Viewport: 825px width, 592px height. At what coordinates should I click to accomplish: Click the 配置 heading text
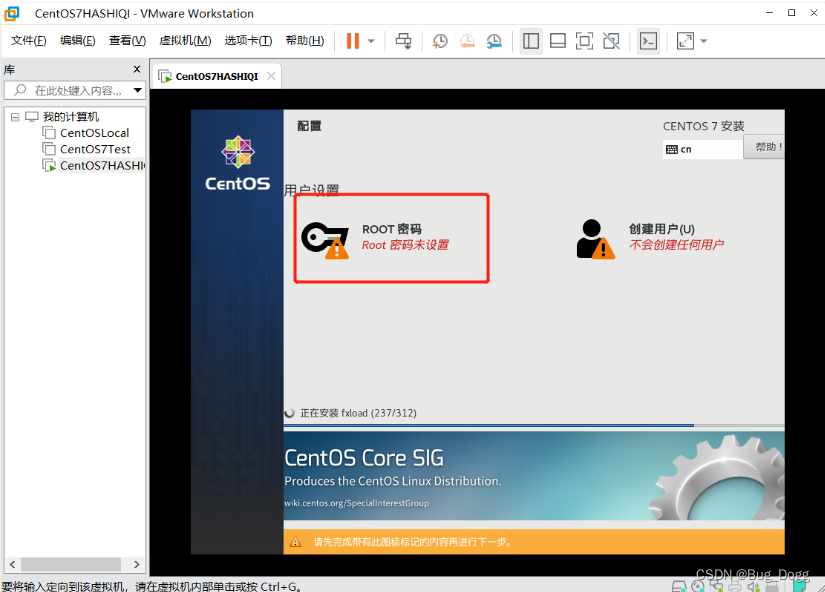click(309, 126)
